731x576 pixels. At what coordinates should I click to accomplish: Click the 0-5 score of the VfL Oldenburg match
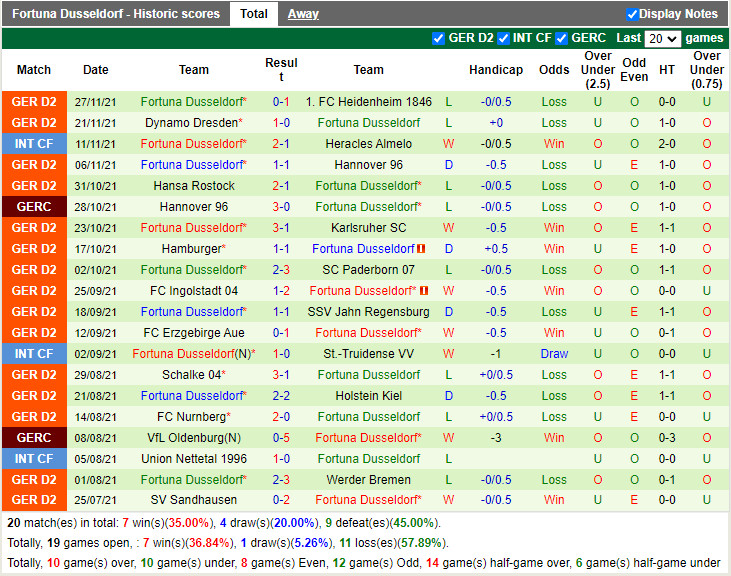281,438
